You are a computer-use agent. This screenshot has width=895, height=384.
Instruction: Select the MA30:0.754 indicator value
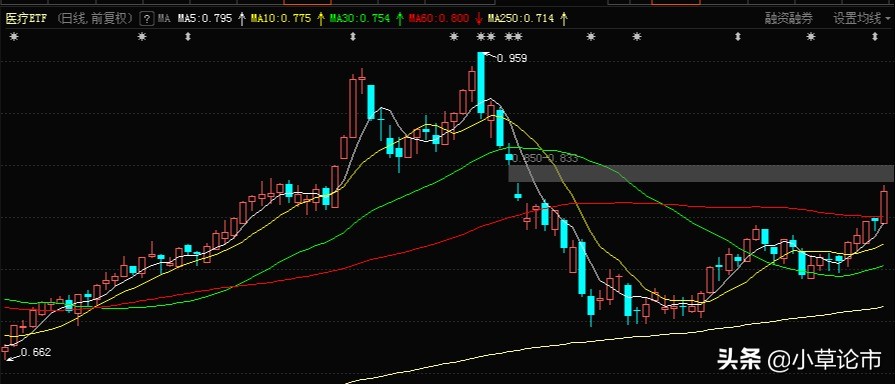[360, 19]
